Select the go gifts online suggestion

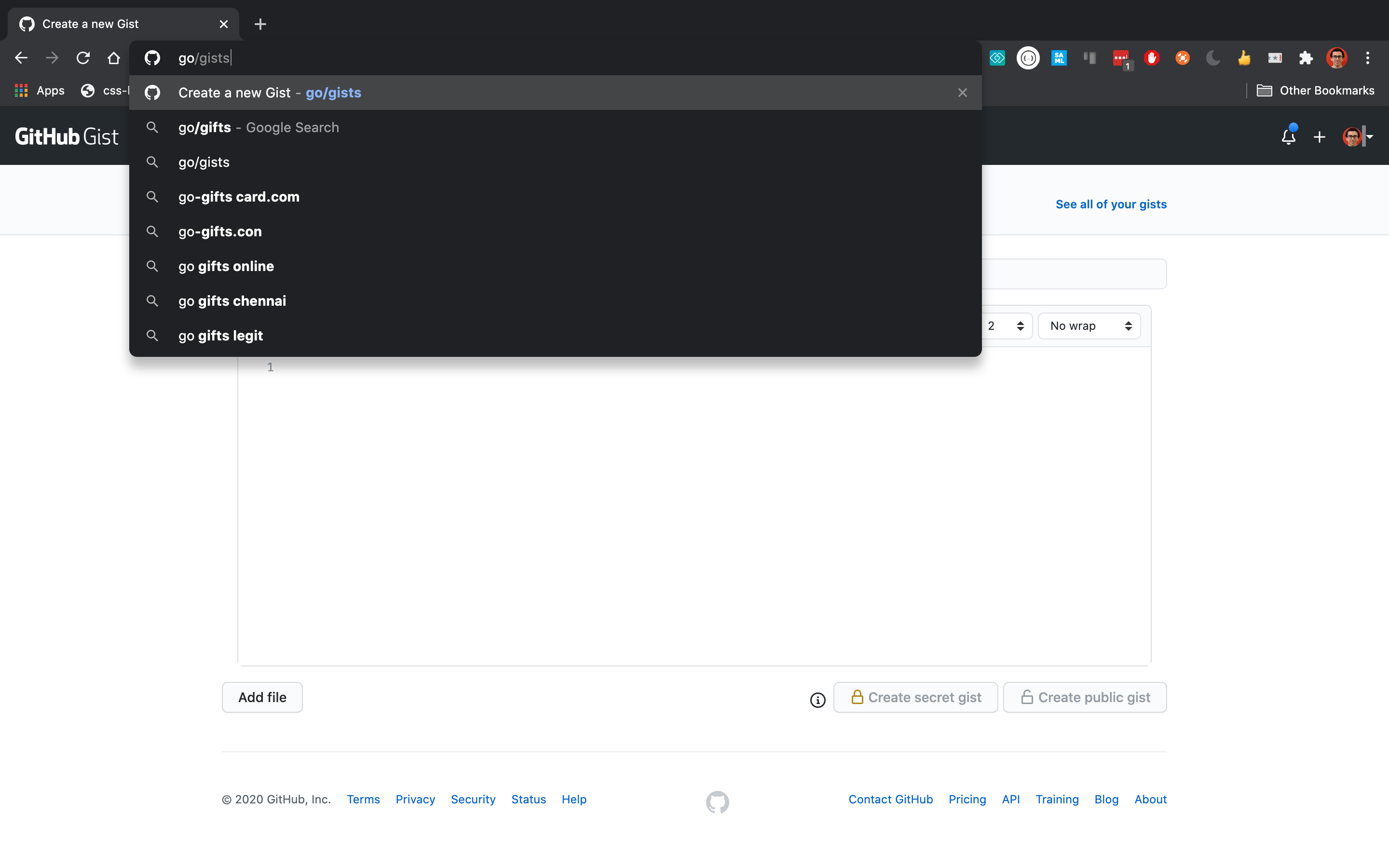coord(226,266)
